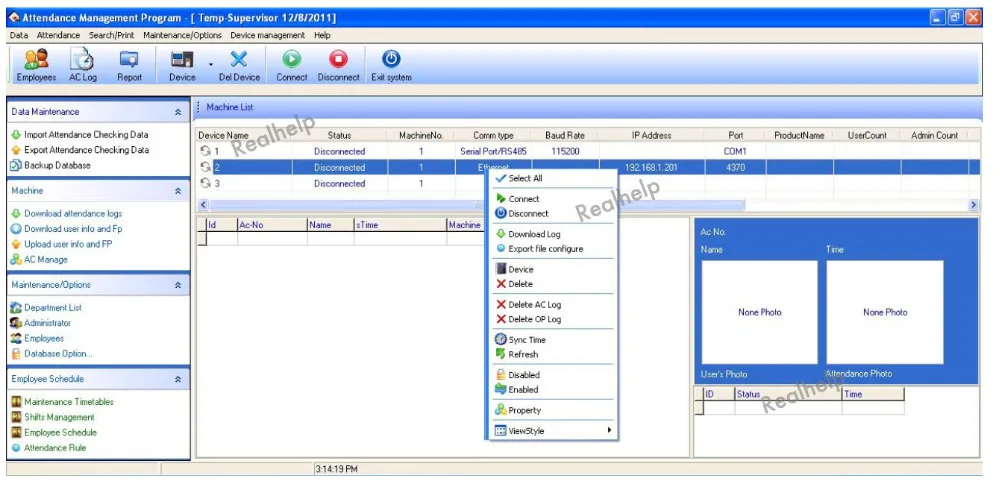Screen dimensions: 1000x484
Task: Open the Maintenance/Options menu
Action: click(182, 35)
